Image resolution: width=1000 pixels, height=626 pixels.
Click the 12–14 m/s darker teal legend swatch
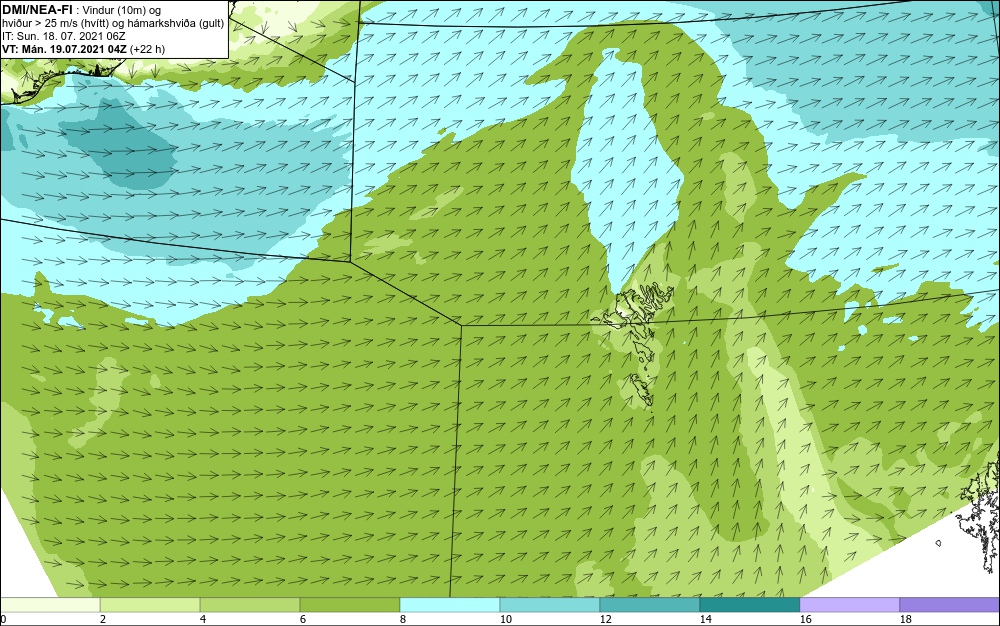click(x=649, y=605)
